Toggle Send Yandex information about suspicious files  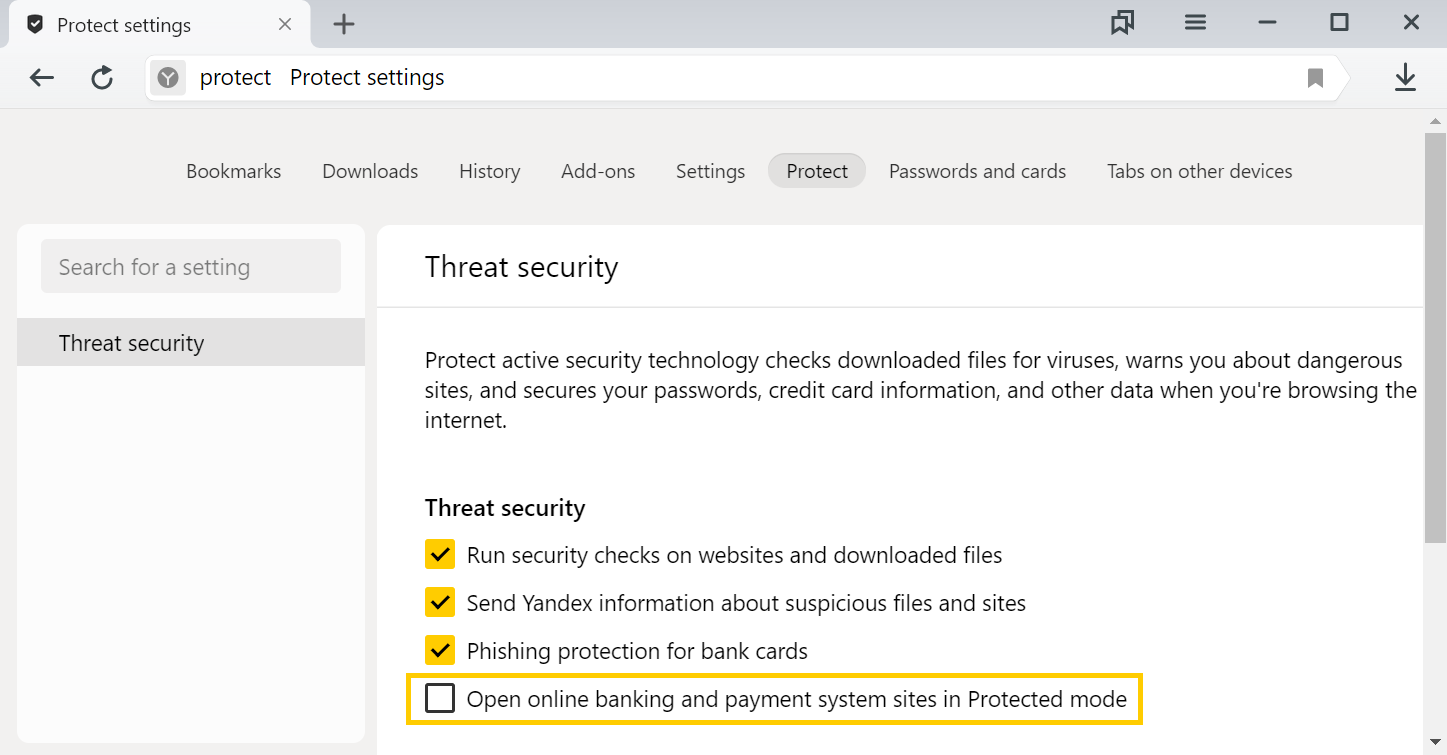(440, 602)
